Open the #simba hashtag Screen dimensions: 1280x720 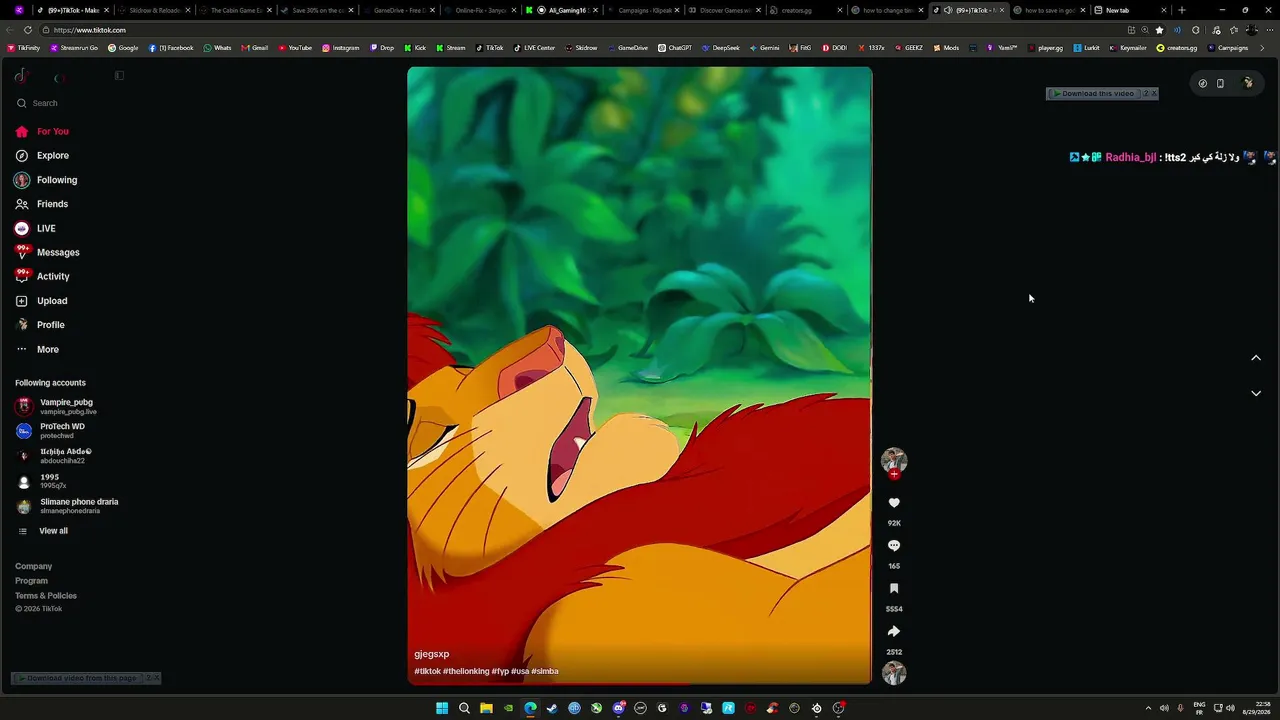[x=545, y=671]
